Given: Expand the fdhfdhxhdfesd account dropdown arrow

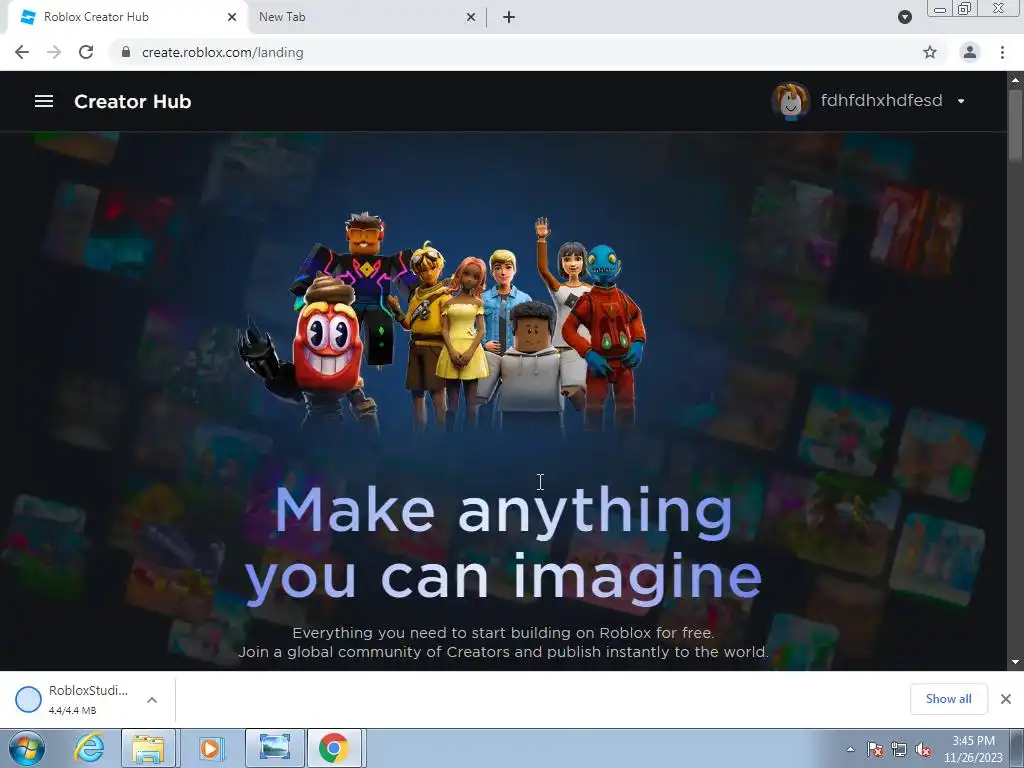Looking at the screenshot, I should (x=961, y=101).
